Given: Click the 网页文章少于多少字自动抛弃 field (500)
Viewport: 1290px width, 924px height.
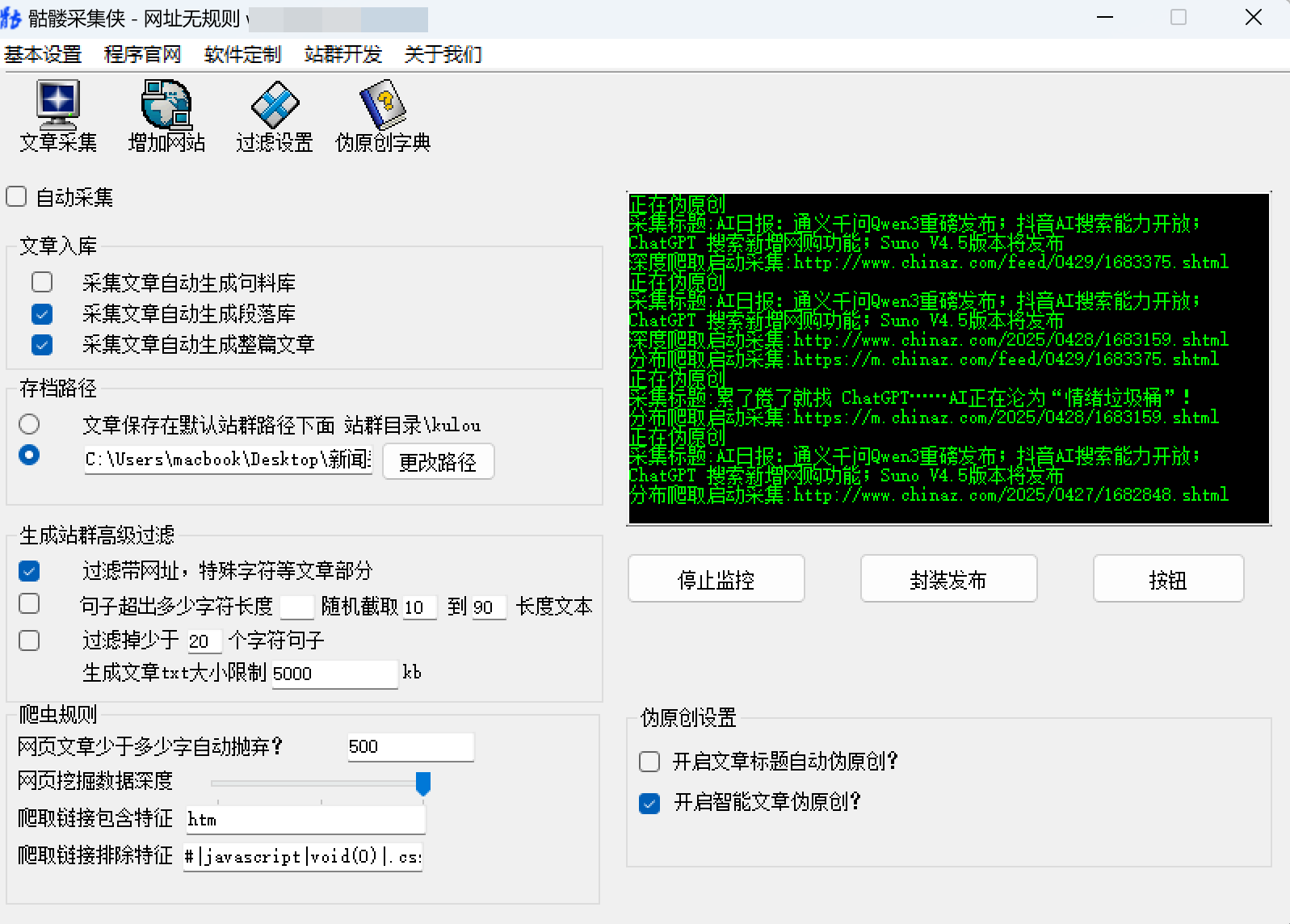Looking at the screenshot, I should (x=410, y=747).
